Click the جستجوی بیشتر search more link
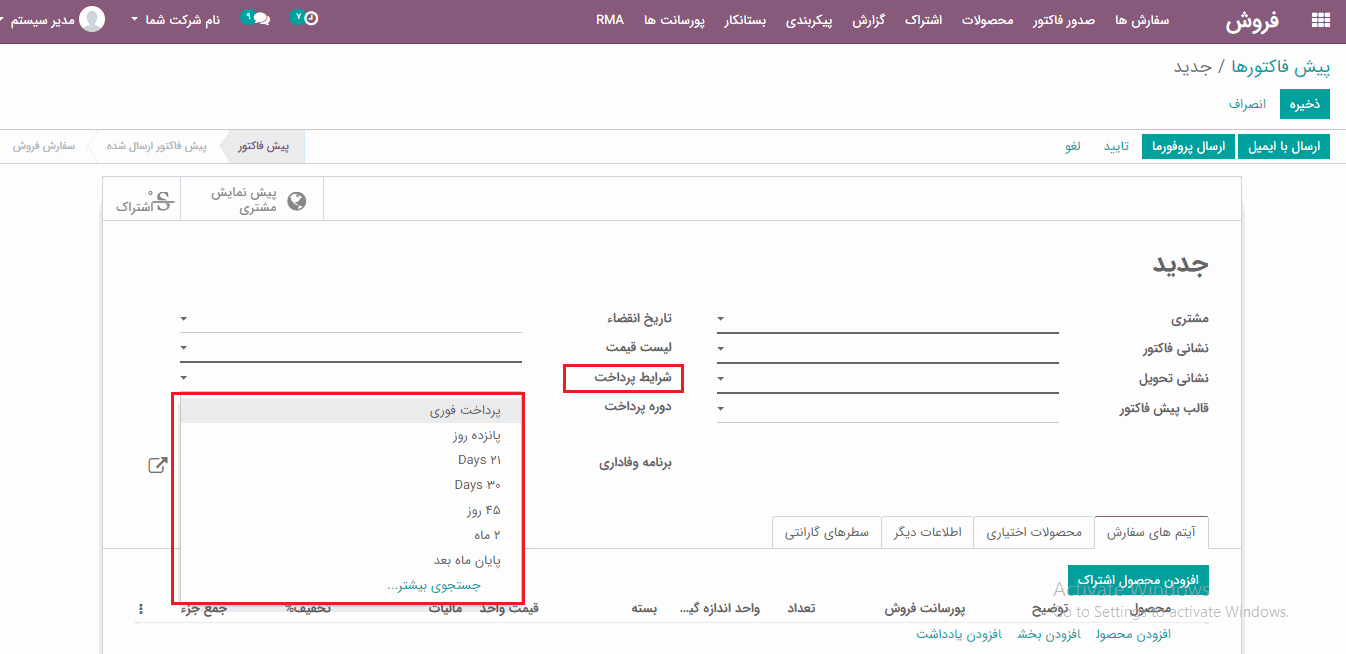This screenshot has height=654, width=1346. tap(434, 585)
